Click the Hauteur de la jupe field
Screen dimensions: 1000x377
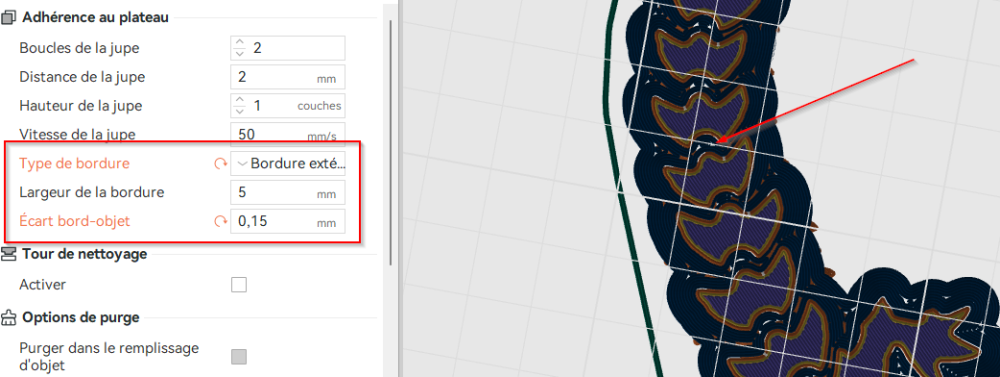click(288, 105)
